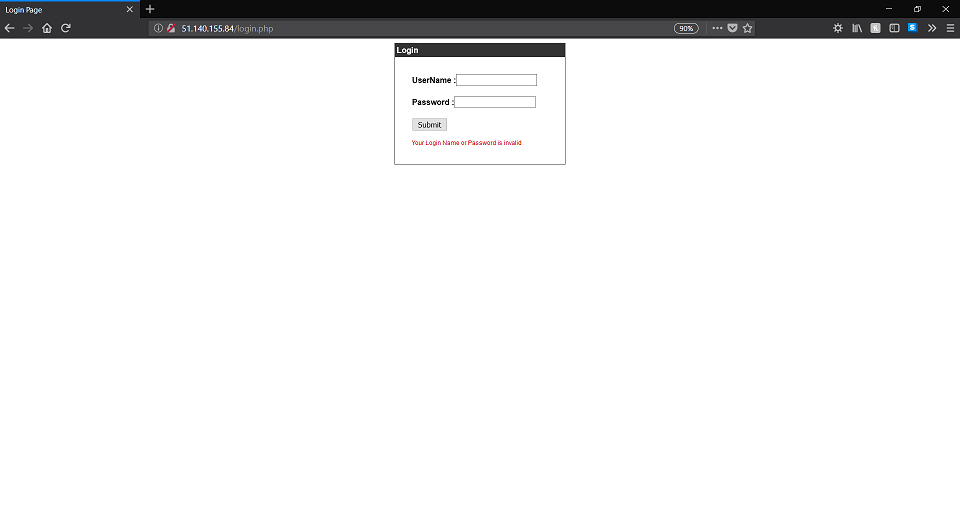The height and width of the screenshot is (515, 960).
Task: Open the browser home page
Action: [47, 28]
